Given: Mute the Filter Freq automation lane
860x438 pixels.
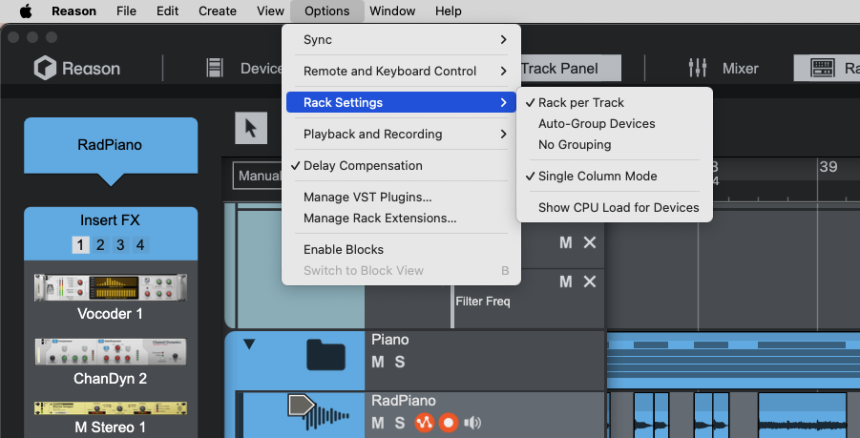Looking at the screenshot, I should [x=565, y=282].
